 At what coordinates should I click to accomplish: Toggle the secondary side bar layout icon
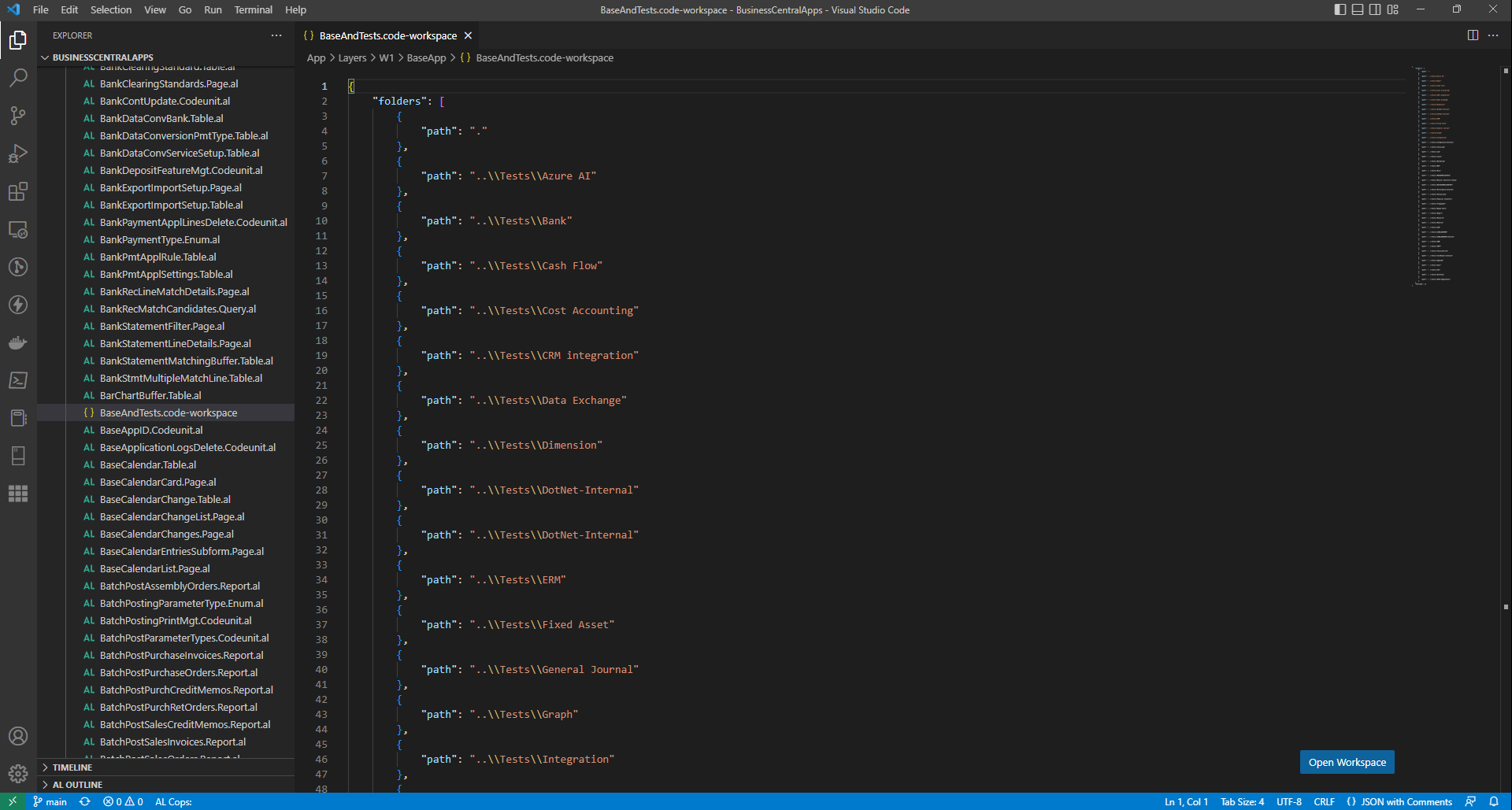coord(1375,9)
